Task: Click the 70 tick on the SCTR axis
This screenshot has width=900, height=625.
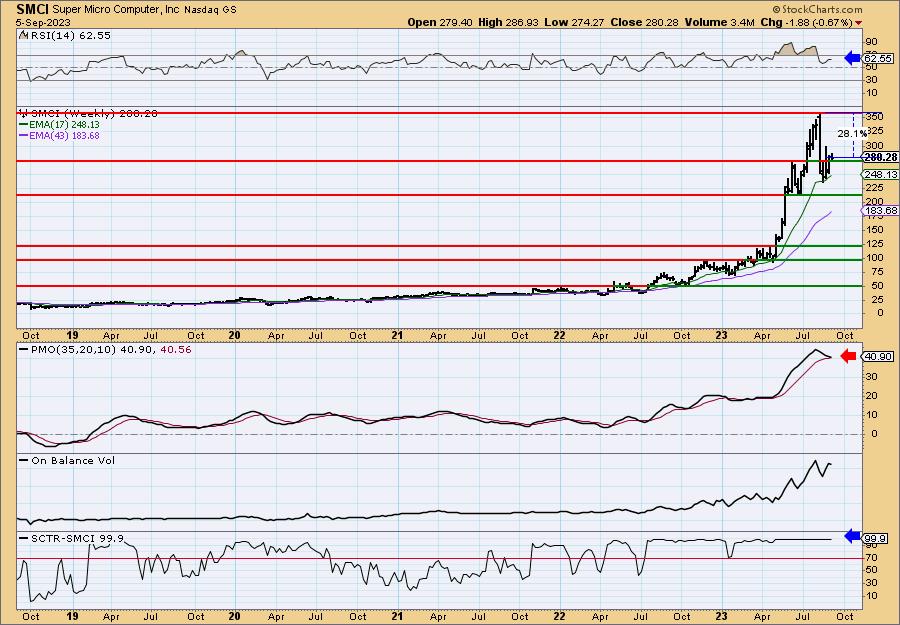Action: 872,557
